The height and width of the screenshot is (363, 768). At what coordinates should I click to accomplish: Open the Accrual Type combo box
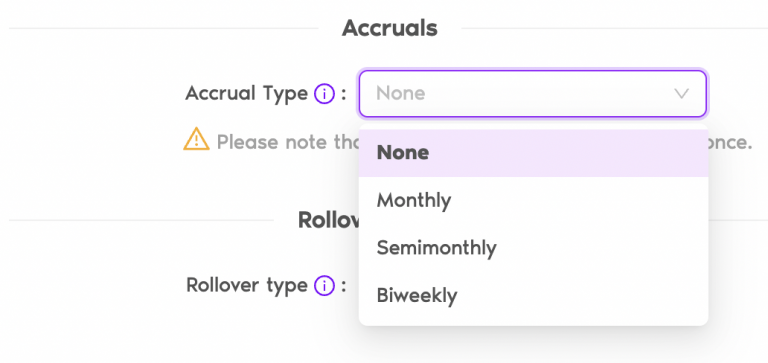click(x=532, y=94)
